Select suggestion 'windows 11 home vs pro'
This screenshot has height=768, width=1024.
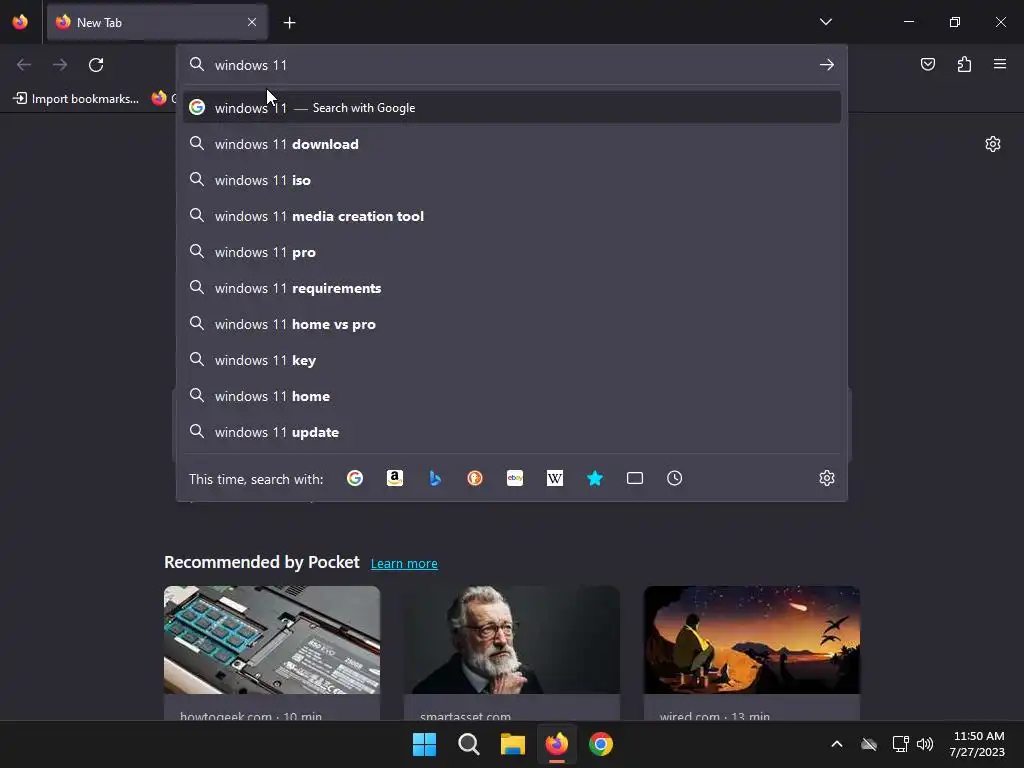coord(512,324)
